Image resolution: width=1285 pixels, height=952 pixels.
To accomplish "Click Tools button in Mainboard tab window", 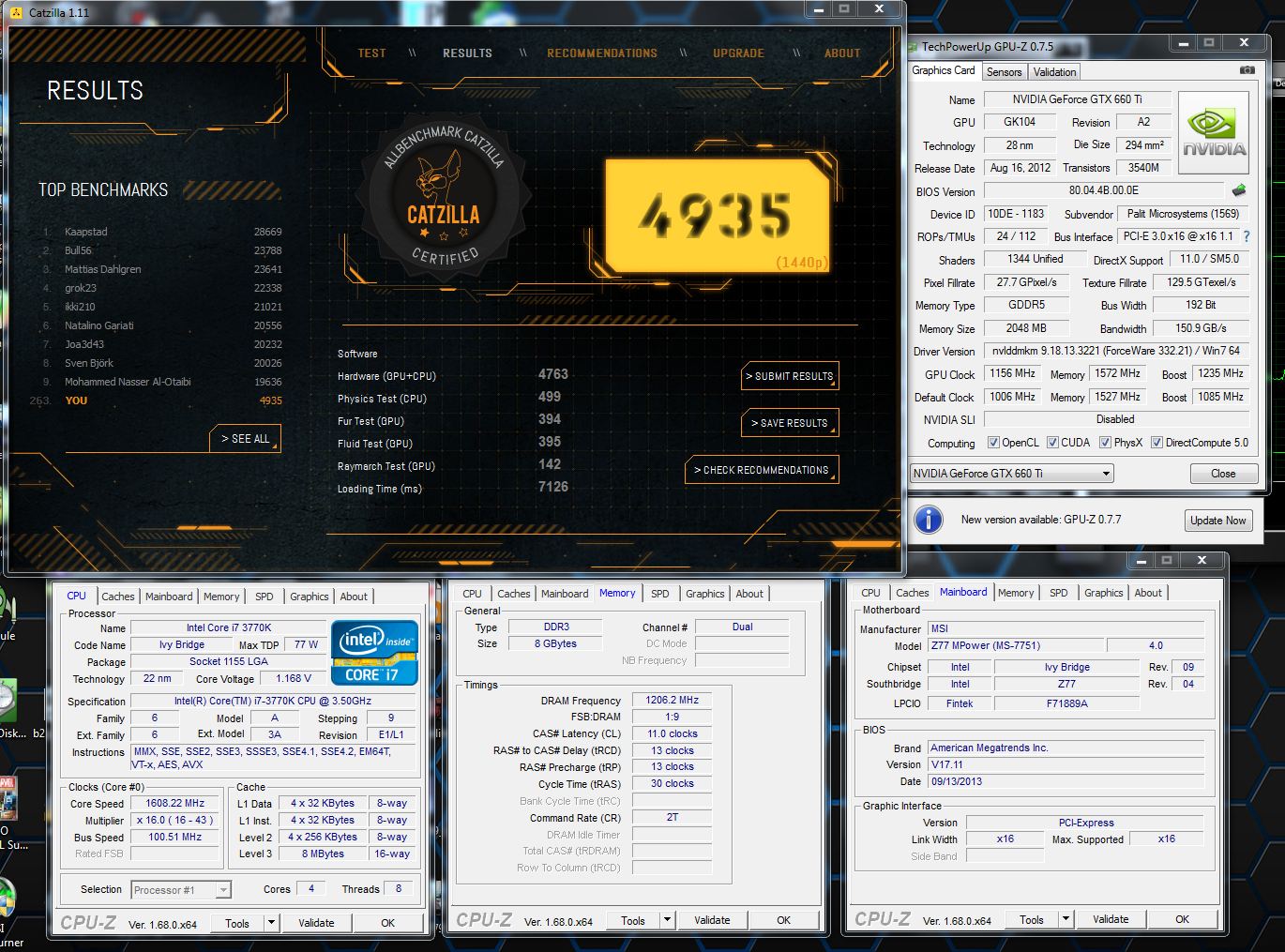I will pos(1032,919).
